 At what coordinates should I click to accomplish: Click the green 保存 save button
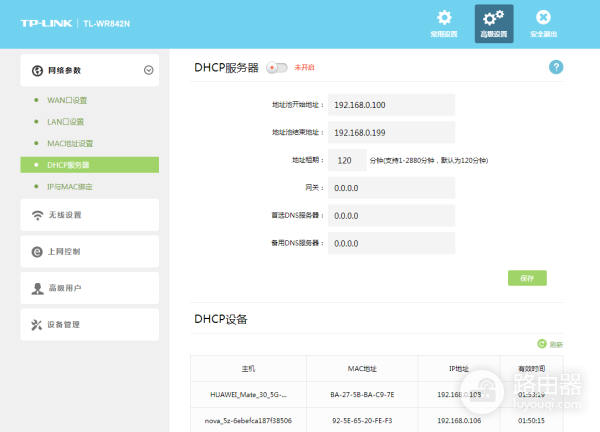coord(527,277)
